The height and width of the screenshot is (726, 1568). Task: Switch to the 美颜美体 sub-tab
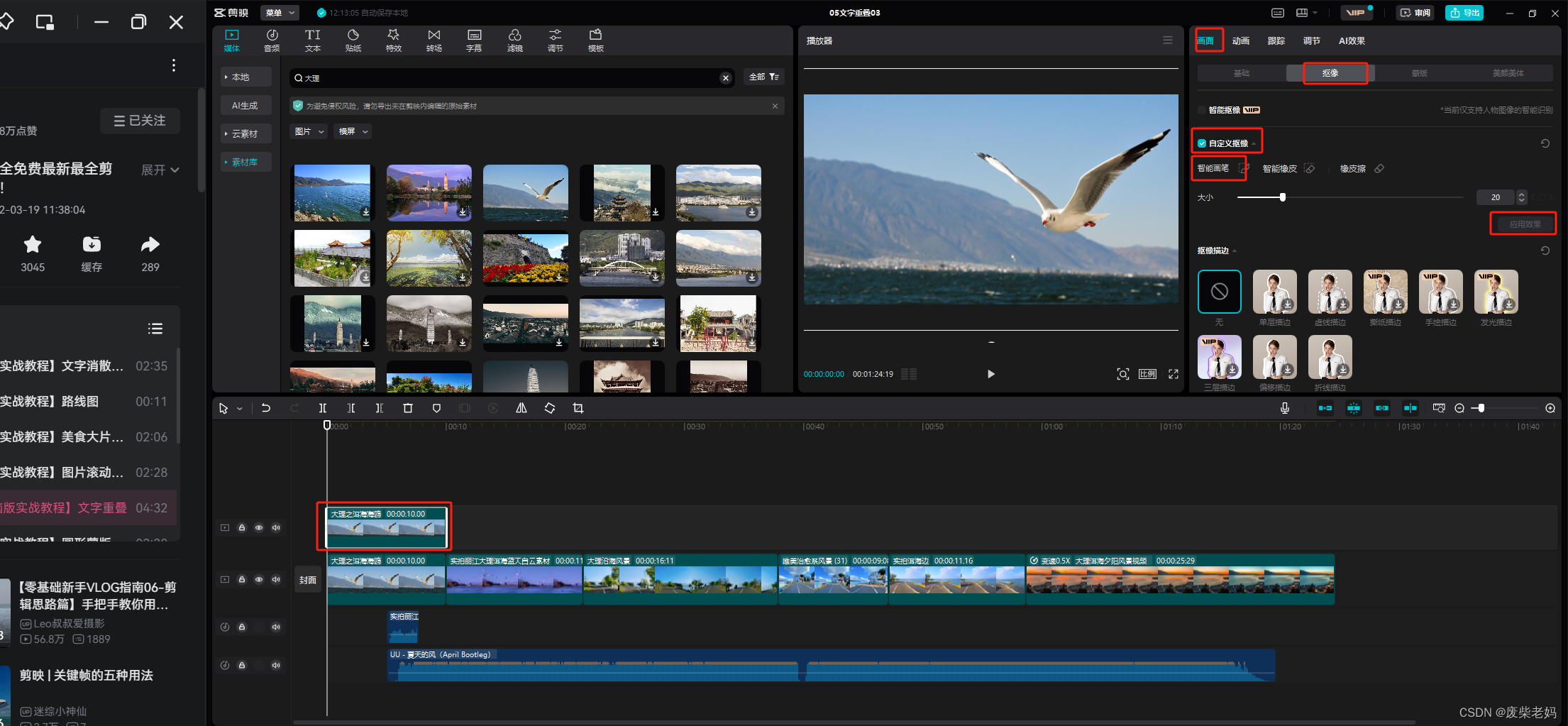point(1508,73)
